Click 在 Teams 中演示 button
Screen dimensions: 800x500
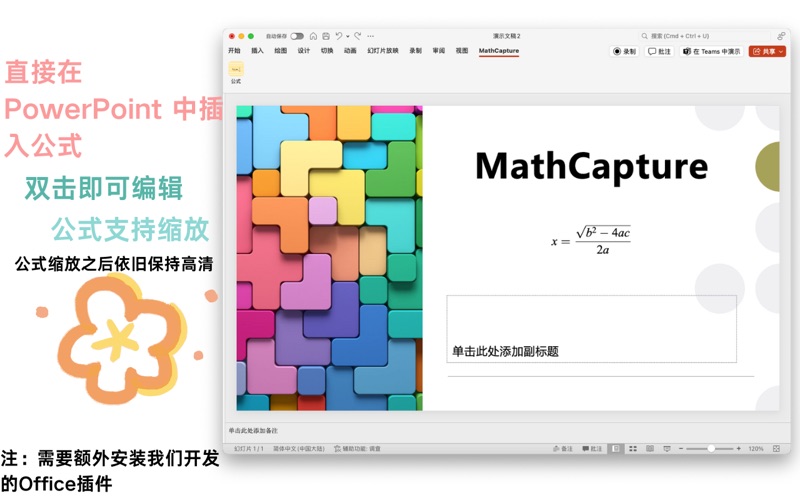(711, 51)
